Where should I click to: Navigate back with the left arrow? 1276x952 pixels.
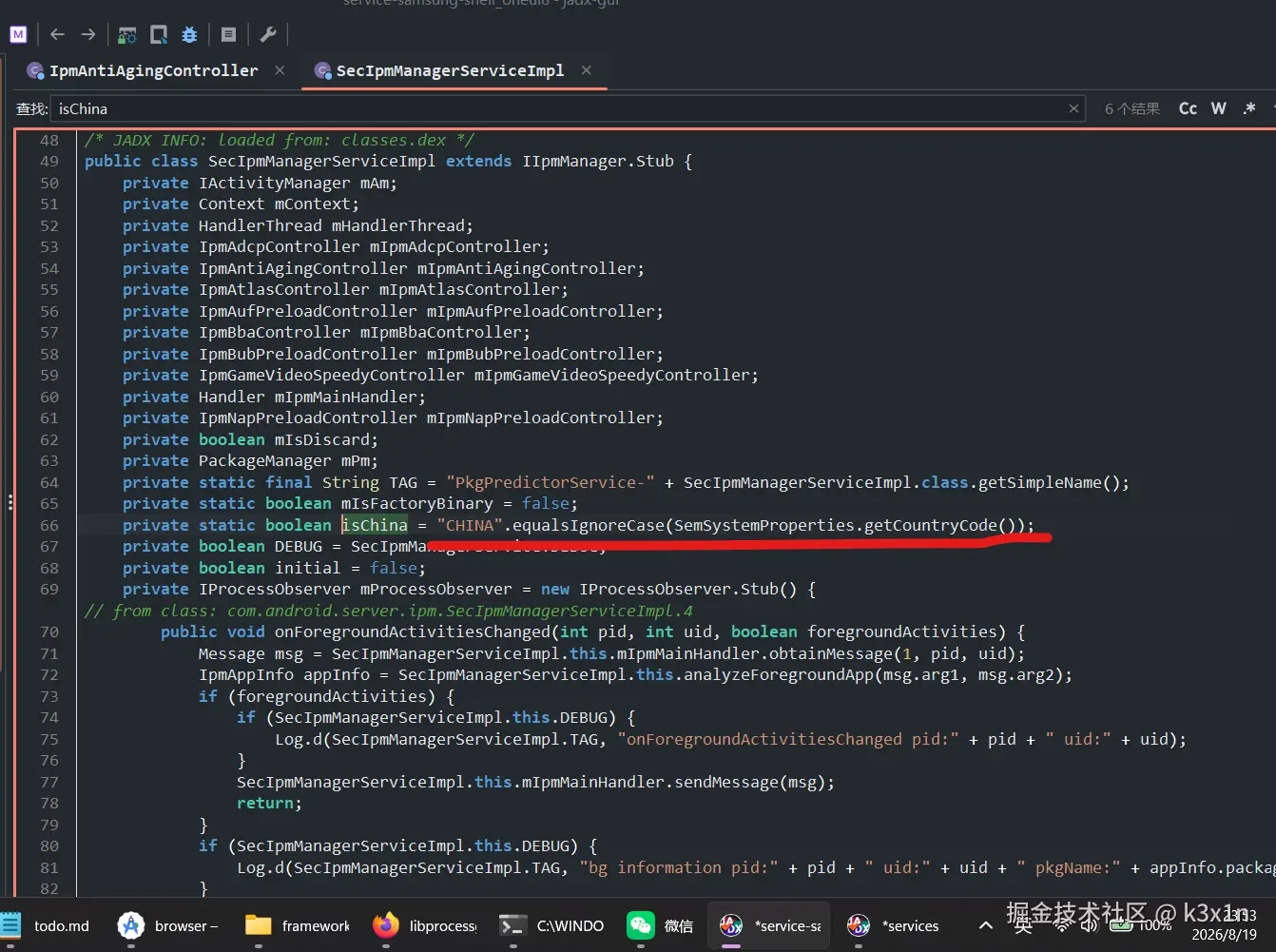coord(57,35)
